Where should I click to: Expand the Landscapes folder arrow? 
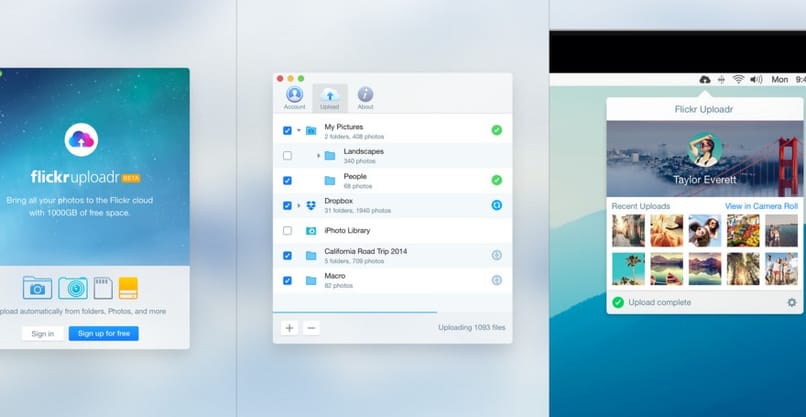pos(318,155)
